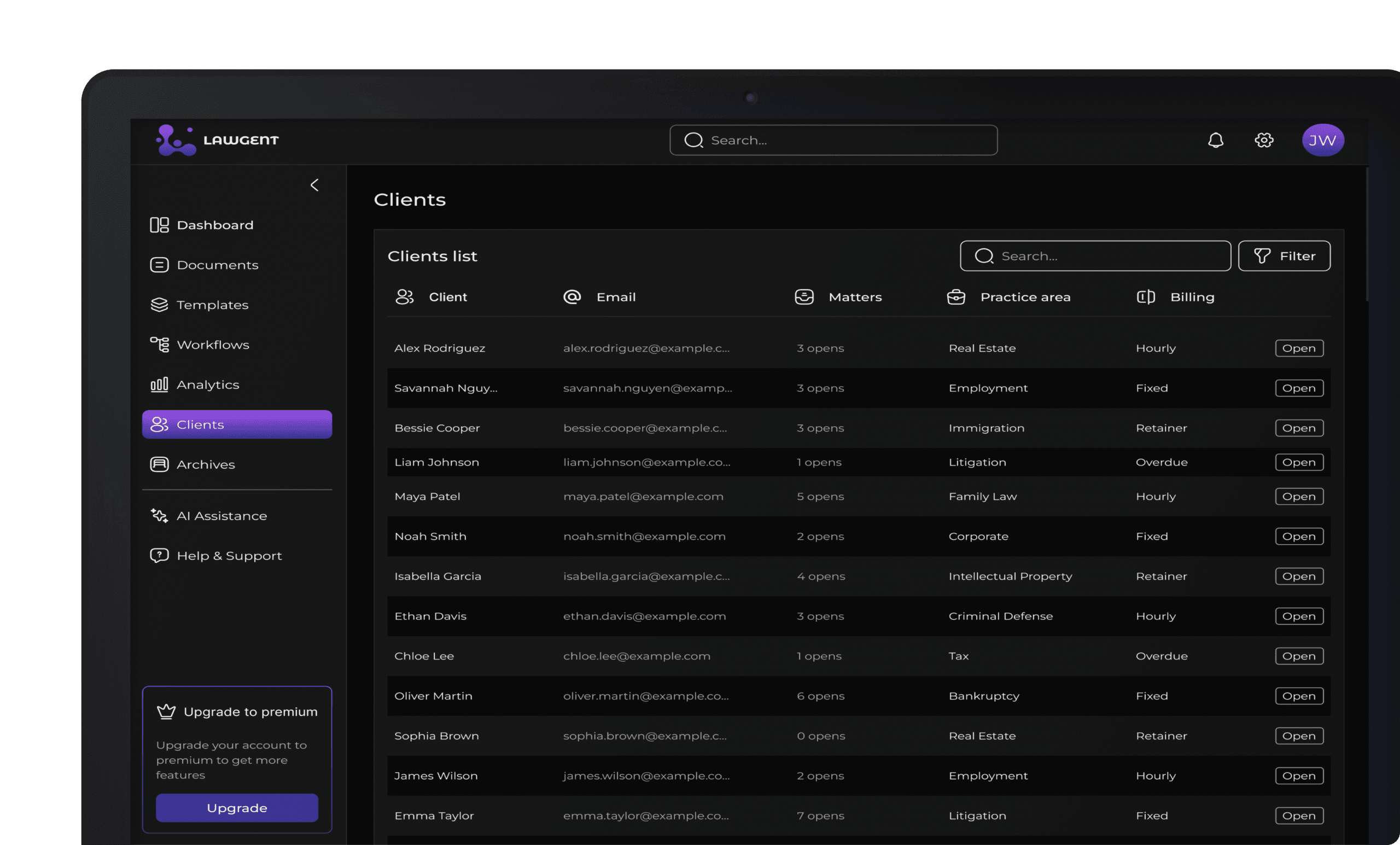Viewport: 1400px width, 845px height.
Task: Click the Templates layers icon
Action: point(159,305)
